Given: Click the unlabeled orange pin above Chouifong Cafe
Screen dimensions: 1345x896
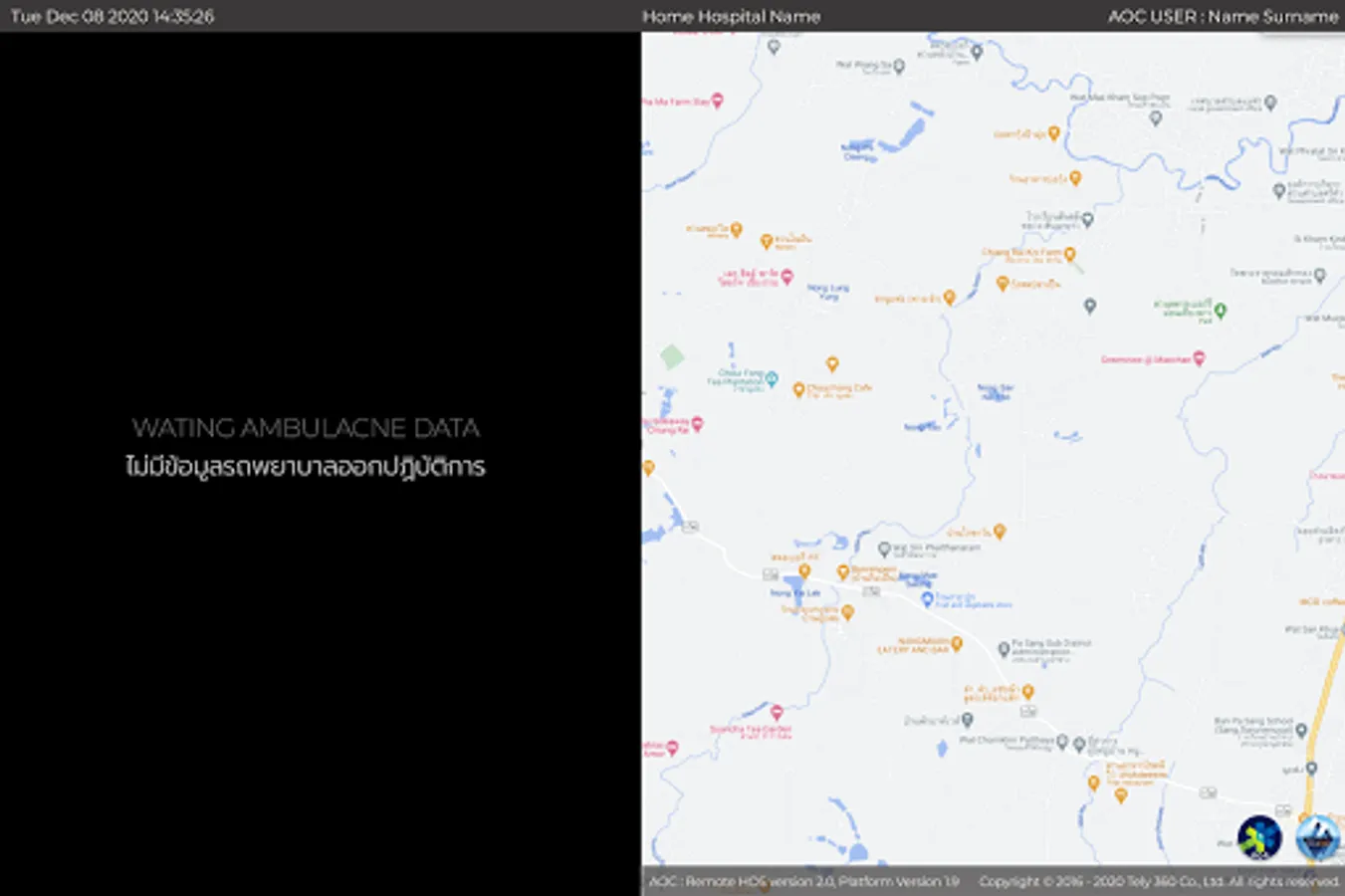Looking at the screenshot, I should tap(832, 364).
